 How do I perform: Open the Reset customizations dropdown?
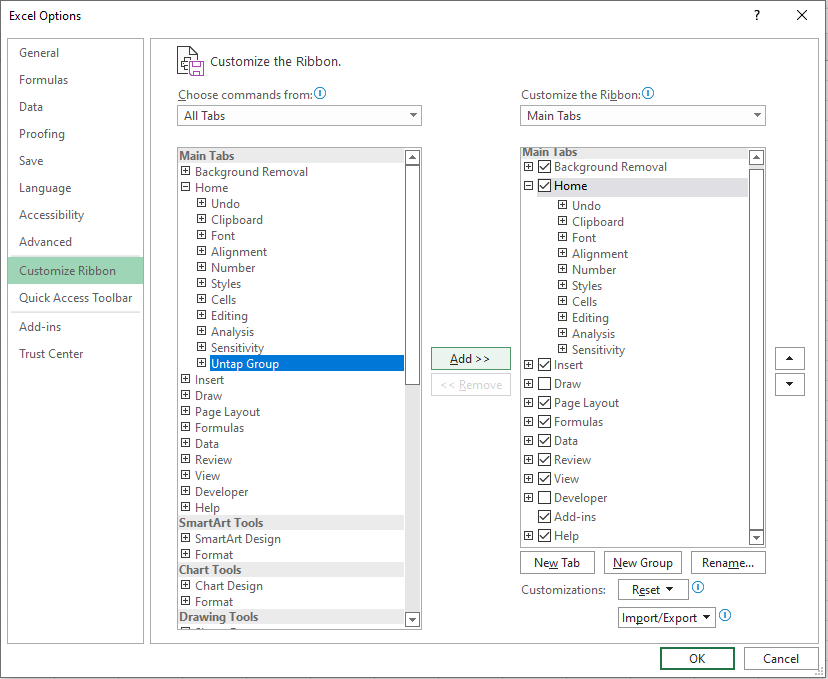[653, 590]
